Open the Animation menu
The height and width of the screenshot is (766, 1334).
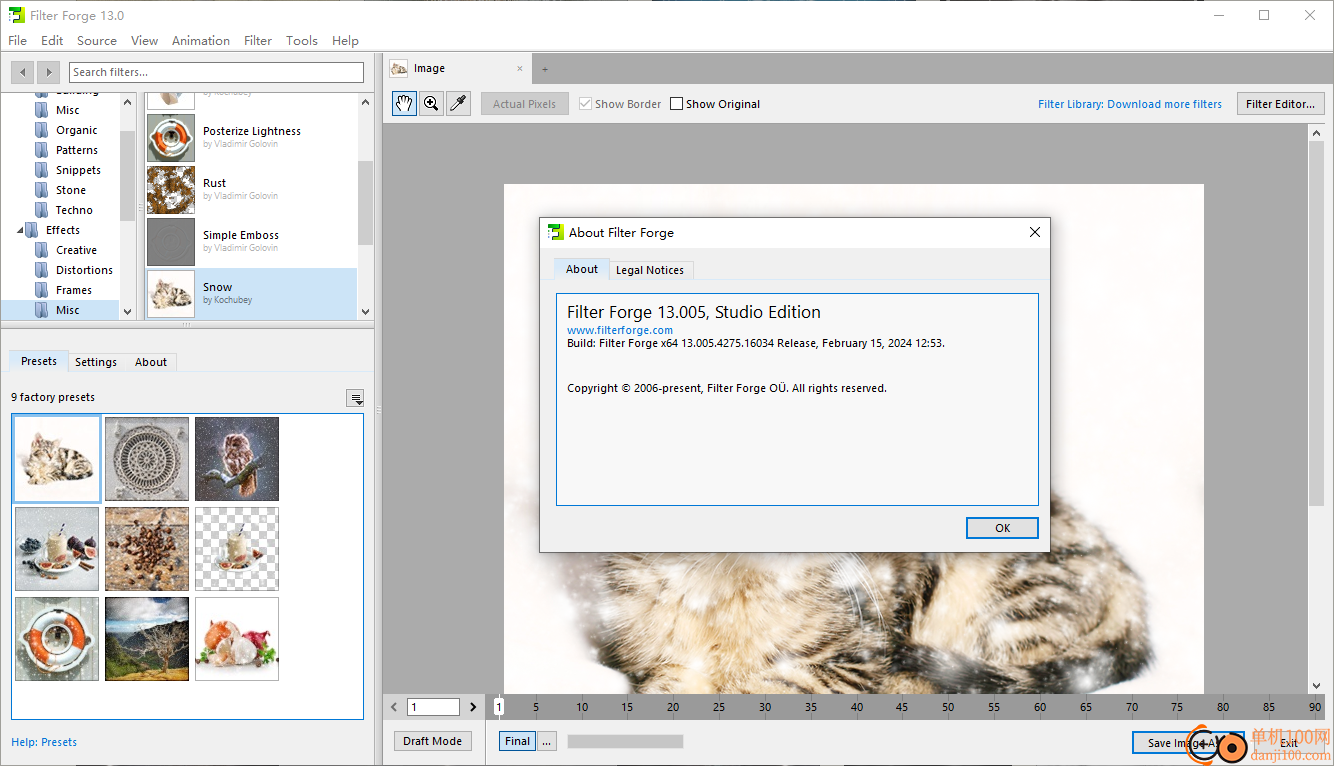pos(201,41)
